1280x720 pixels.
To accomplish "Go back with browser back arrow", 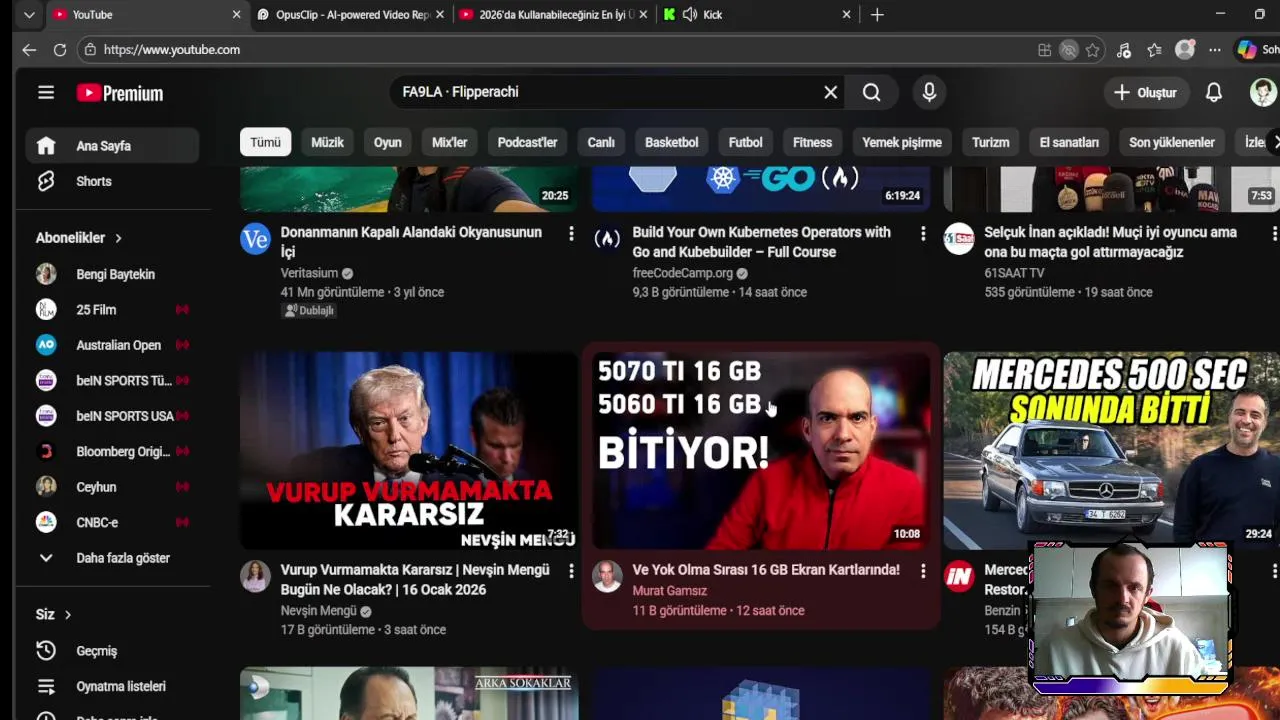I will point(29,49).
